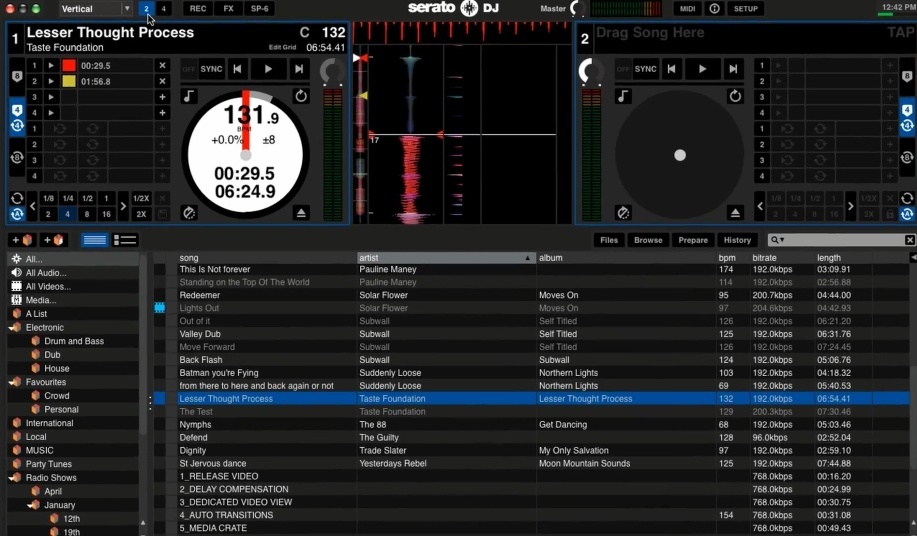Double loop with 2X on deck 1
This screenshot has width=917, height=536.
pyautogui.click(x=141, y=214)
